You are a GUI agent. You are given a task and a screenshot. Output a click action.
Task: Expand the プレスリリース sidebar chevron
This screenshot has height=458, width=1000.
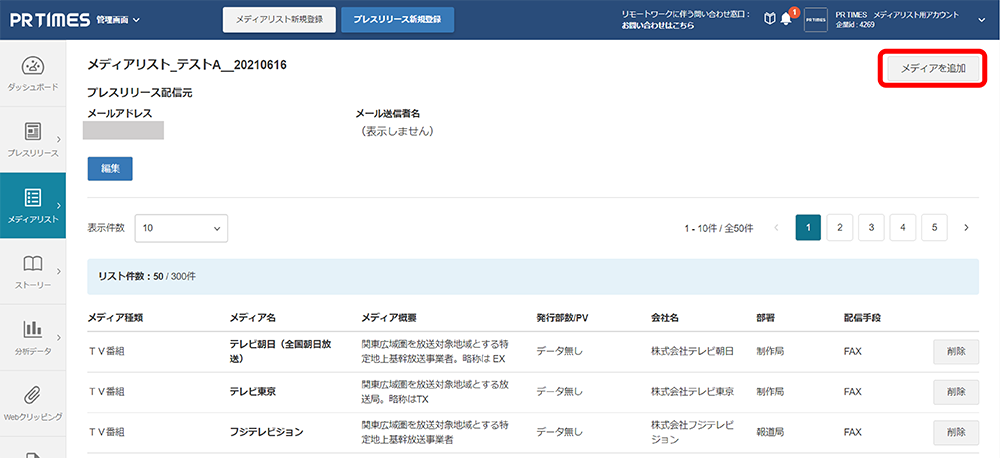click(x=59, y=139)
